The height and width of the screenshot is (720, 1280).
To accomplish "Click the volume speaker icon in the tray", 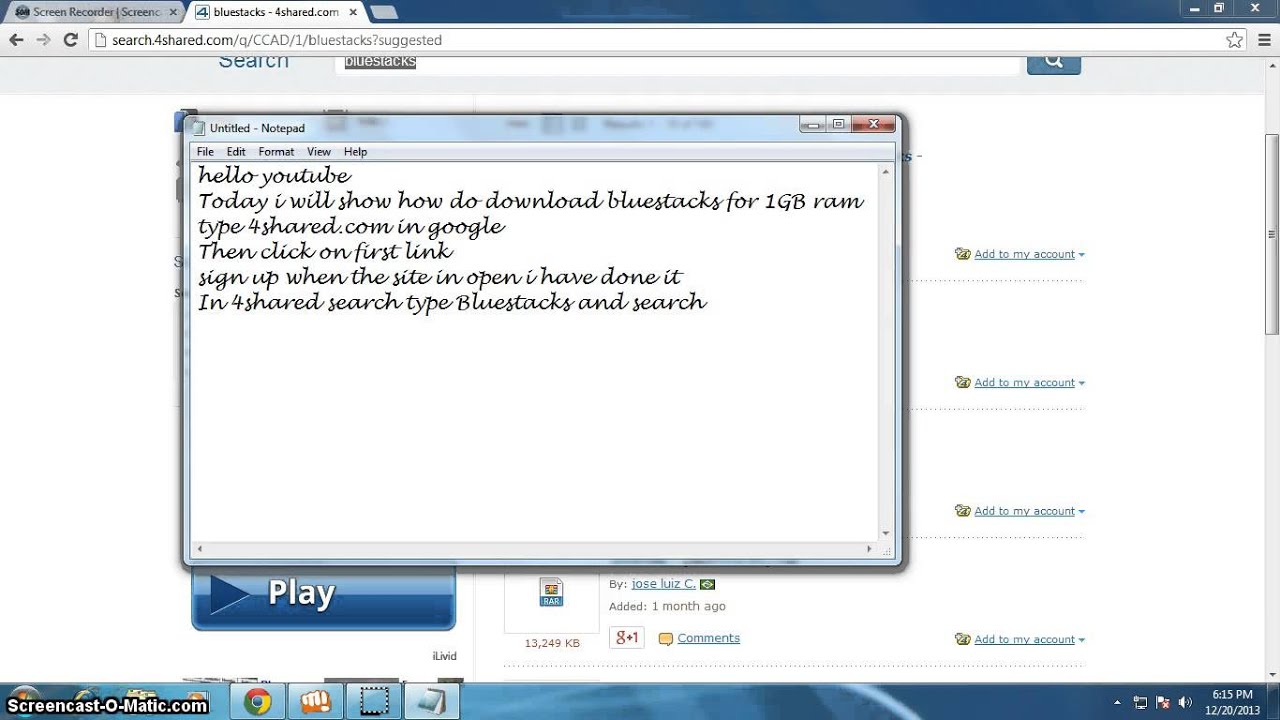I will coord(1186,703).
